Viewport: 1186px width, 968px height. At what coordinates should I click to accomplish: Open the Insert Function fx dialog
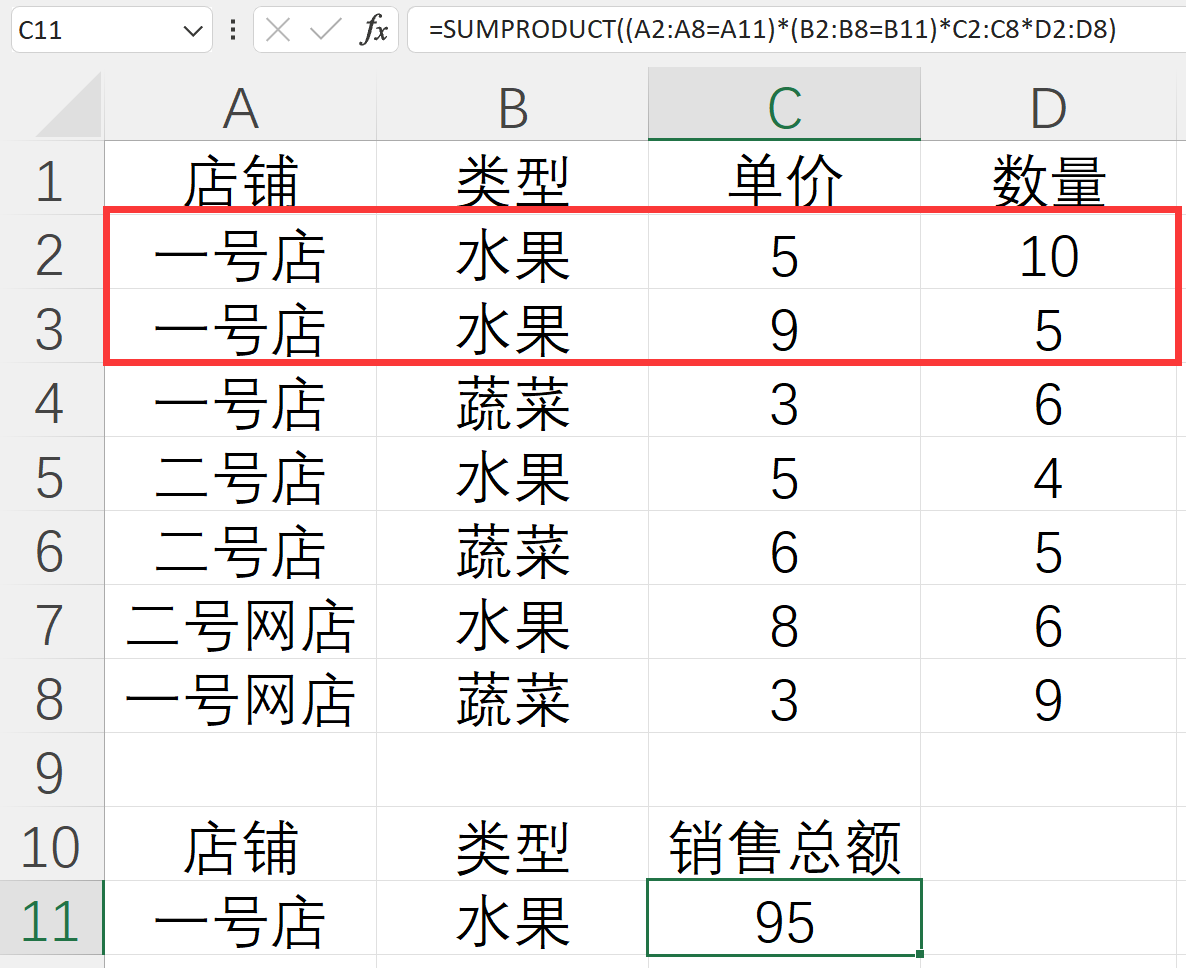(x=373, y=30)
